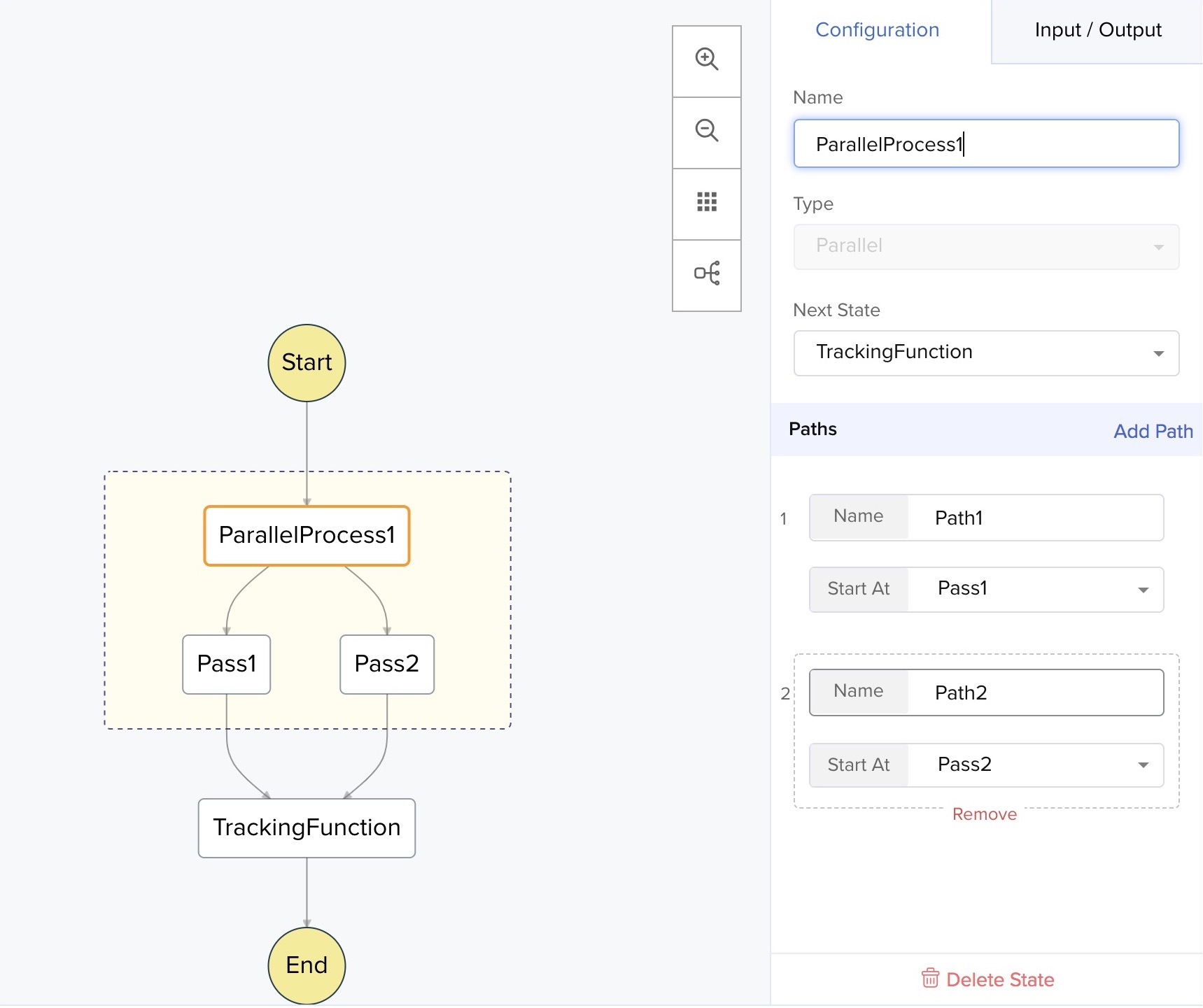The image size is (1203, 1008).
Task: Click the Path2 name input field
Action: tap(1034, 693)
